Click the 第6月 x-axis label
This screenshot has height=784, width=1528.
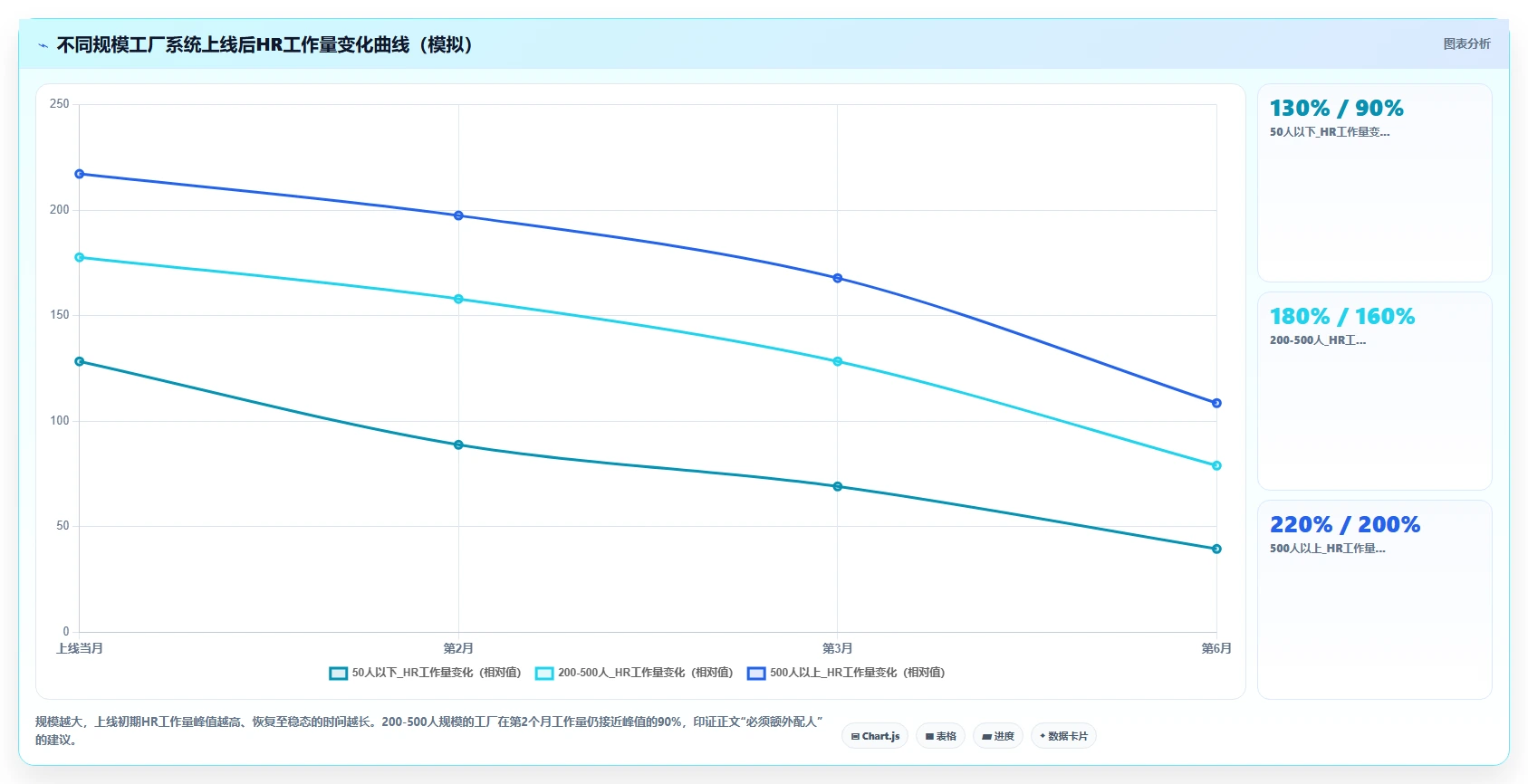coord(1216,648)
